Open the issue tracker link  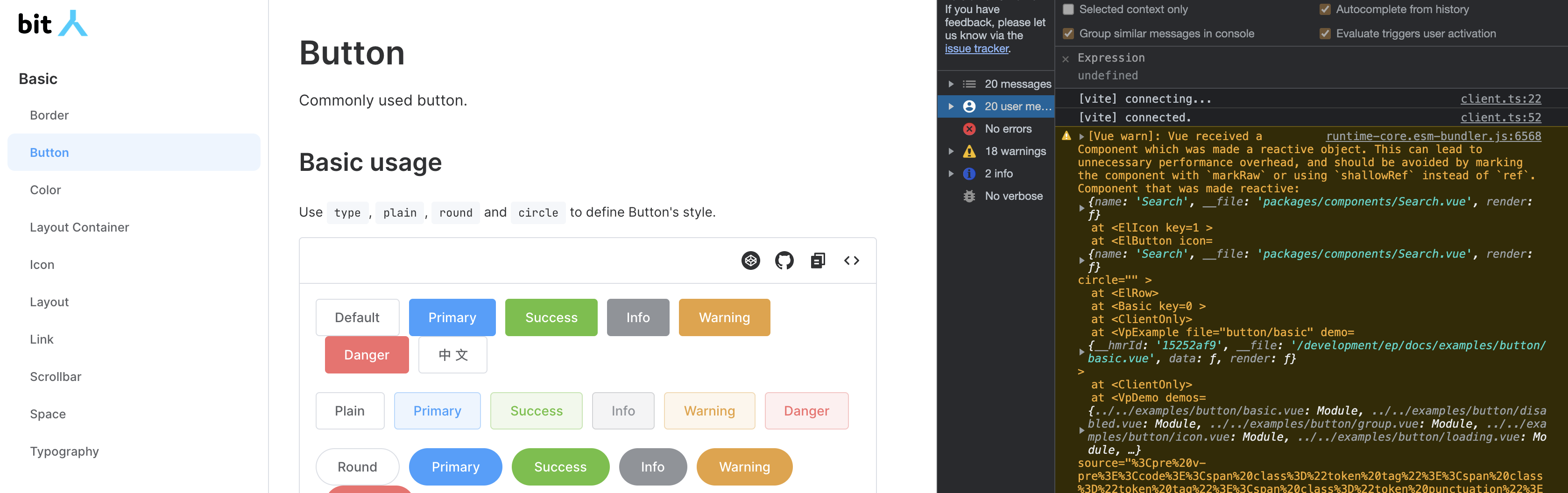click(x=976, y=49)
